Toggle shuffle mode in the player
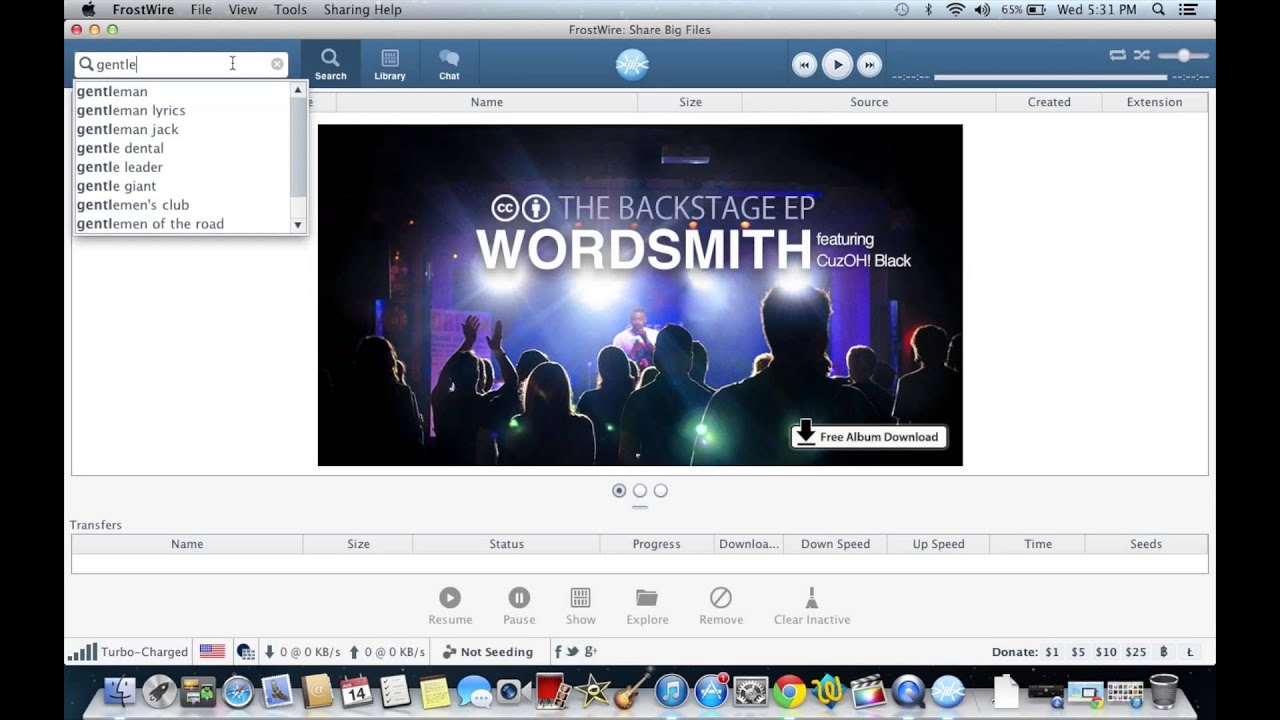1280x720 pixels. coord(1141,55)
